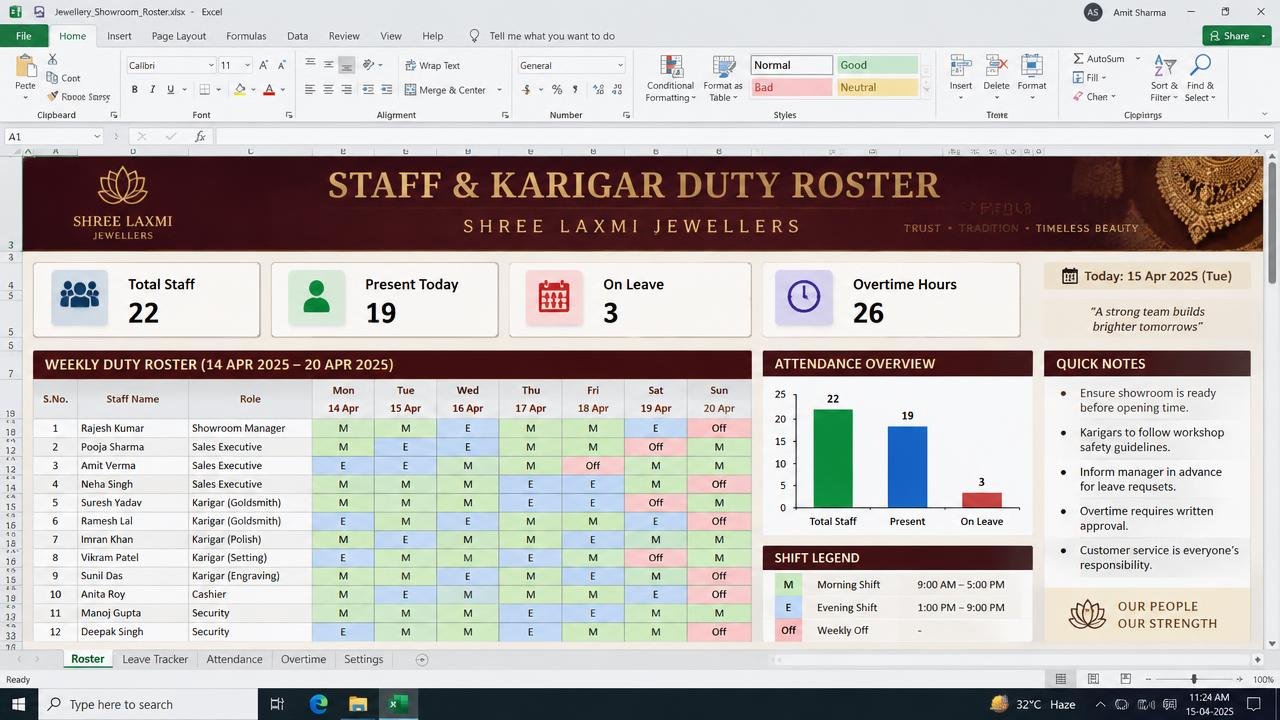
Task: Toggle Italic formatting
Action: coord(152,90)
